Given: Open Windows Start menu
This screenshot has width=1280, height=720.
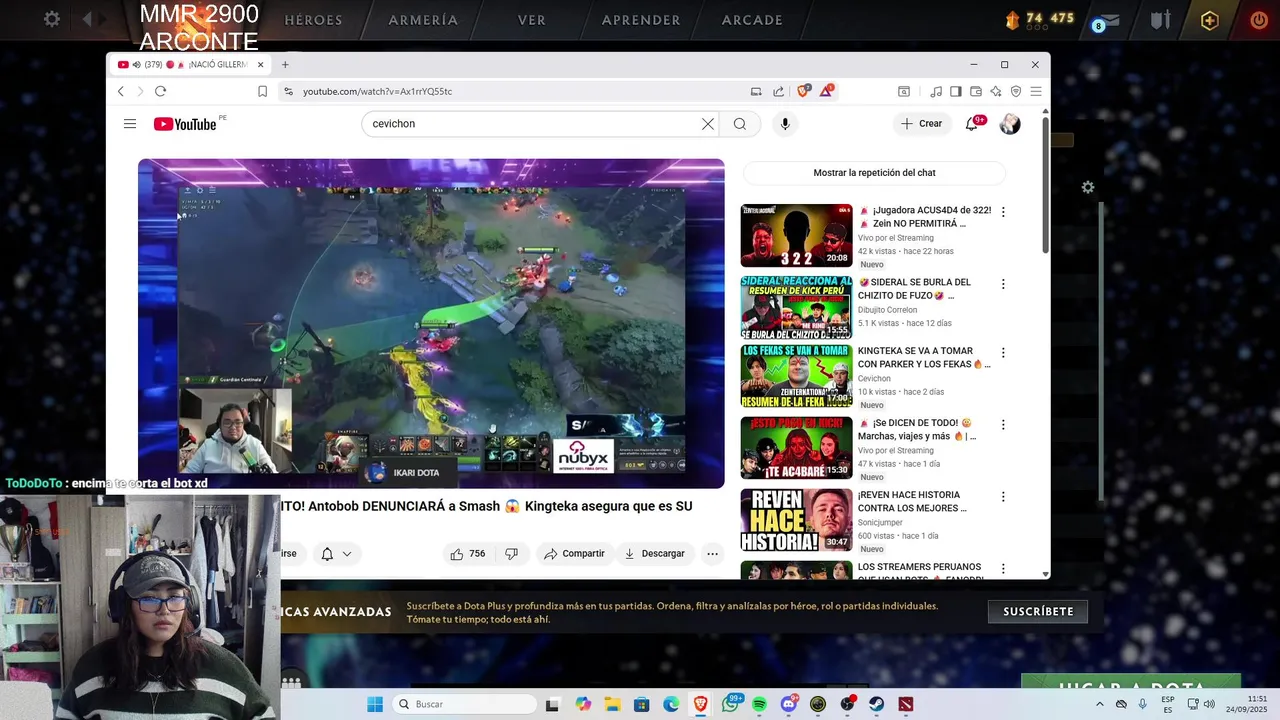Looking at the screenshot, I should pos(375,704).
